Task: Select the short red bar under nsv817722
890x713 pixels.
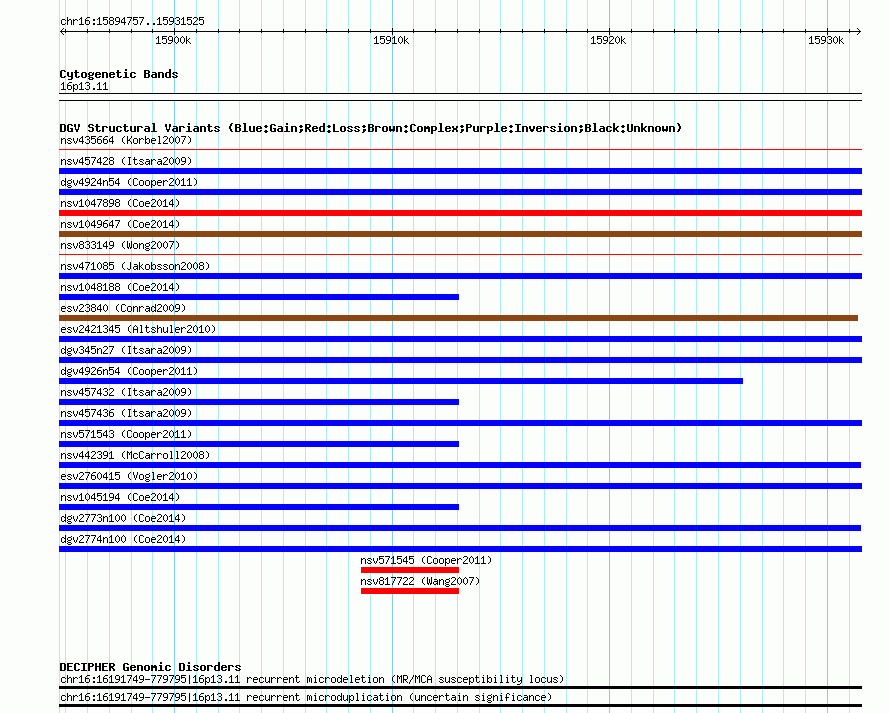Action: [x=410, y=591]
